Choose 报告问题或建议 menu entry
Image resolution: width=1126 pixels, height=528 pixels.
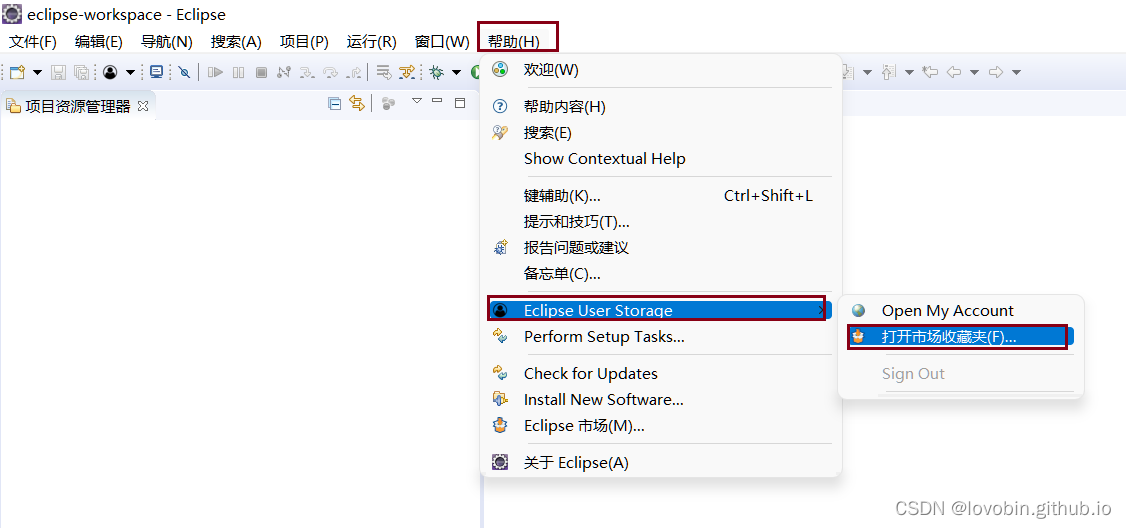[x=661, y=248]
